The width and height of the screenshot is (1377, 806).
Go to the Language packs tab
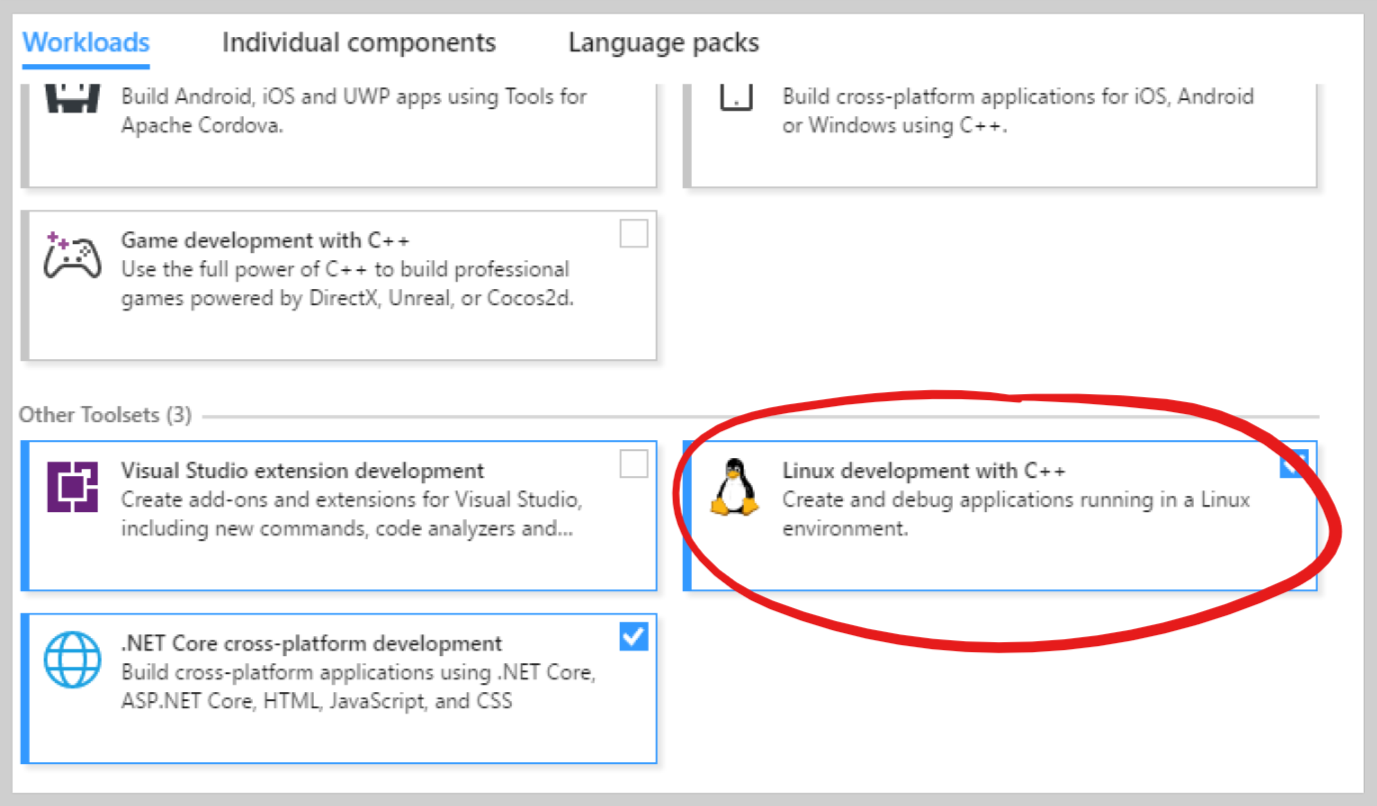(663, 43)
